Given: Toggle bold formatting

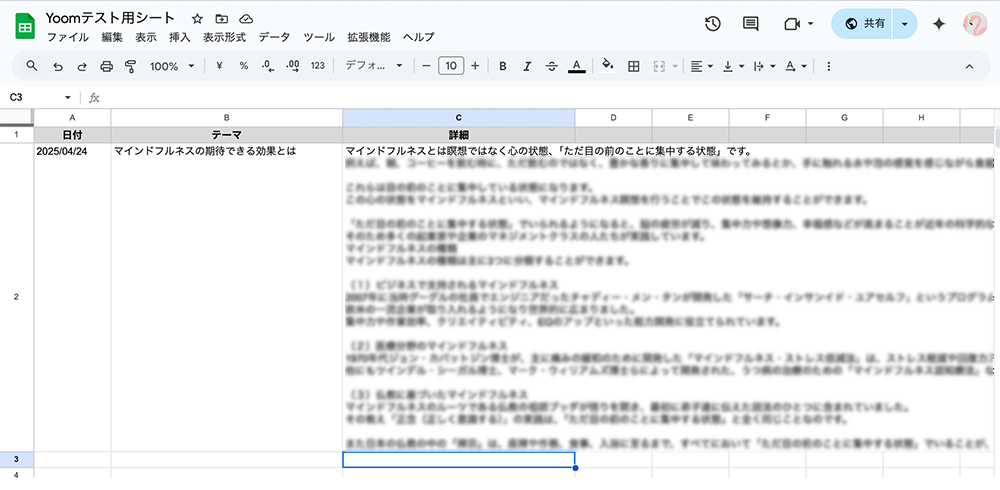Looking at the screenshot, I should (502, 66).
